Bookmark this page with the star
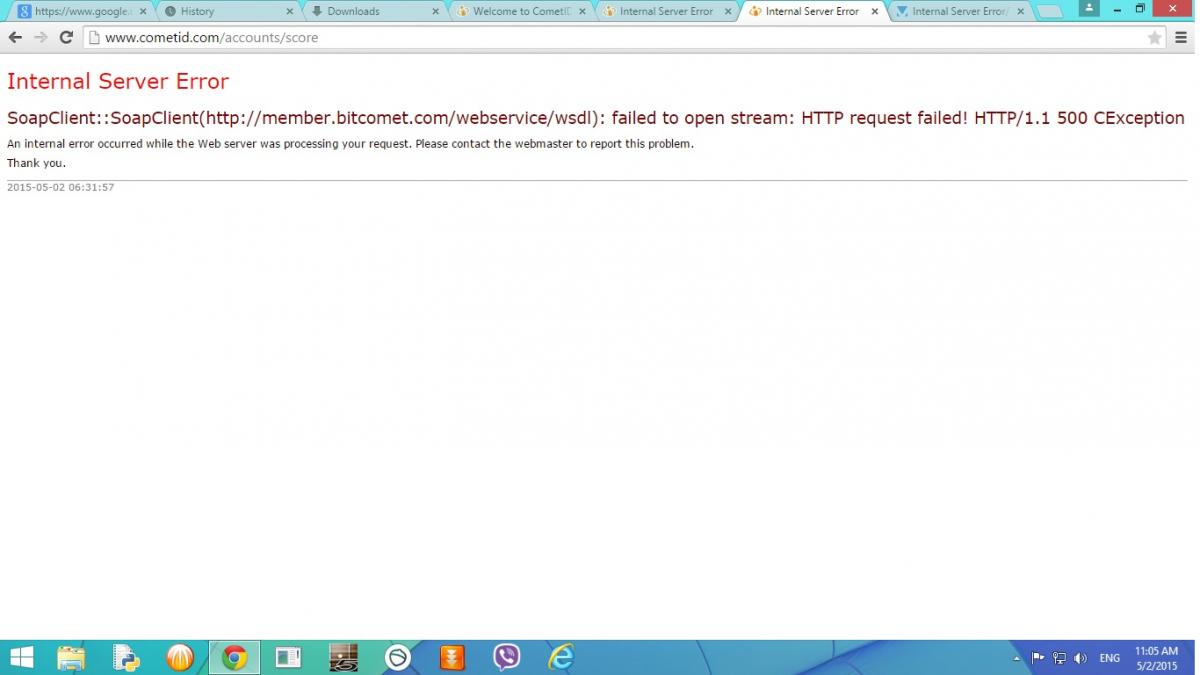The height and width of the screenshot is (675, 1200). (x=1155, y=38)
